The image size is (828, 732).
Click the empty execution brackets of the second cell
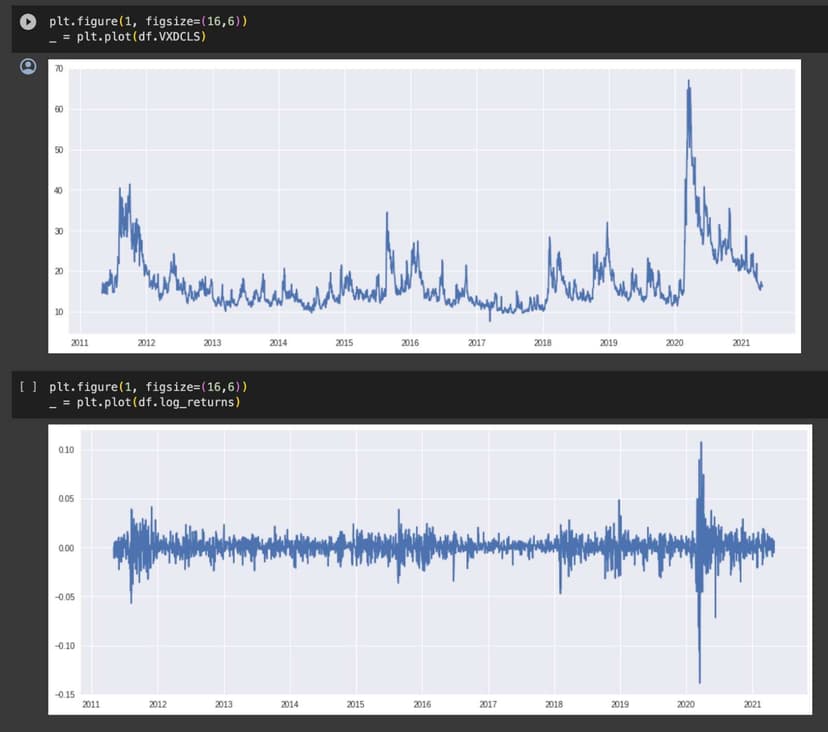(x=28, y=387)
